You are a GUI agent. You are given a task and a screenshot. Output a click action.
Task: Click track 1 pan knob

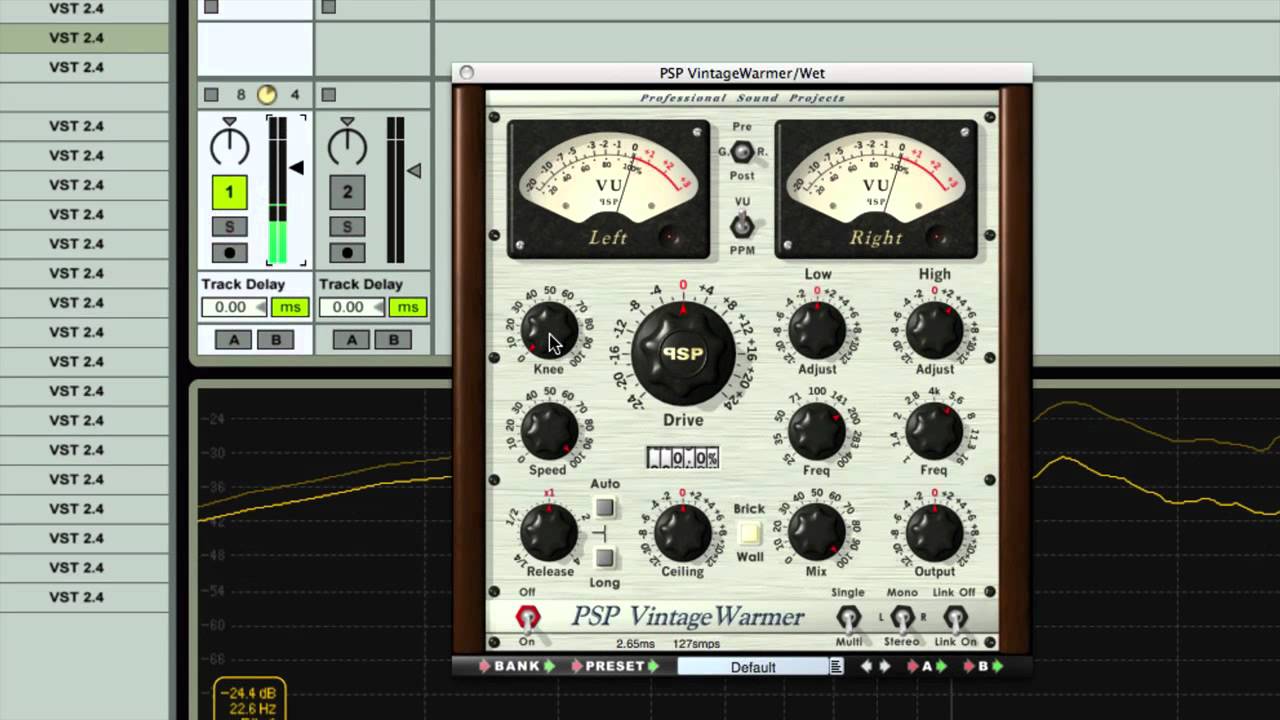coord(229,146)
